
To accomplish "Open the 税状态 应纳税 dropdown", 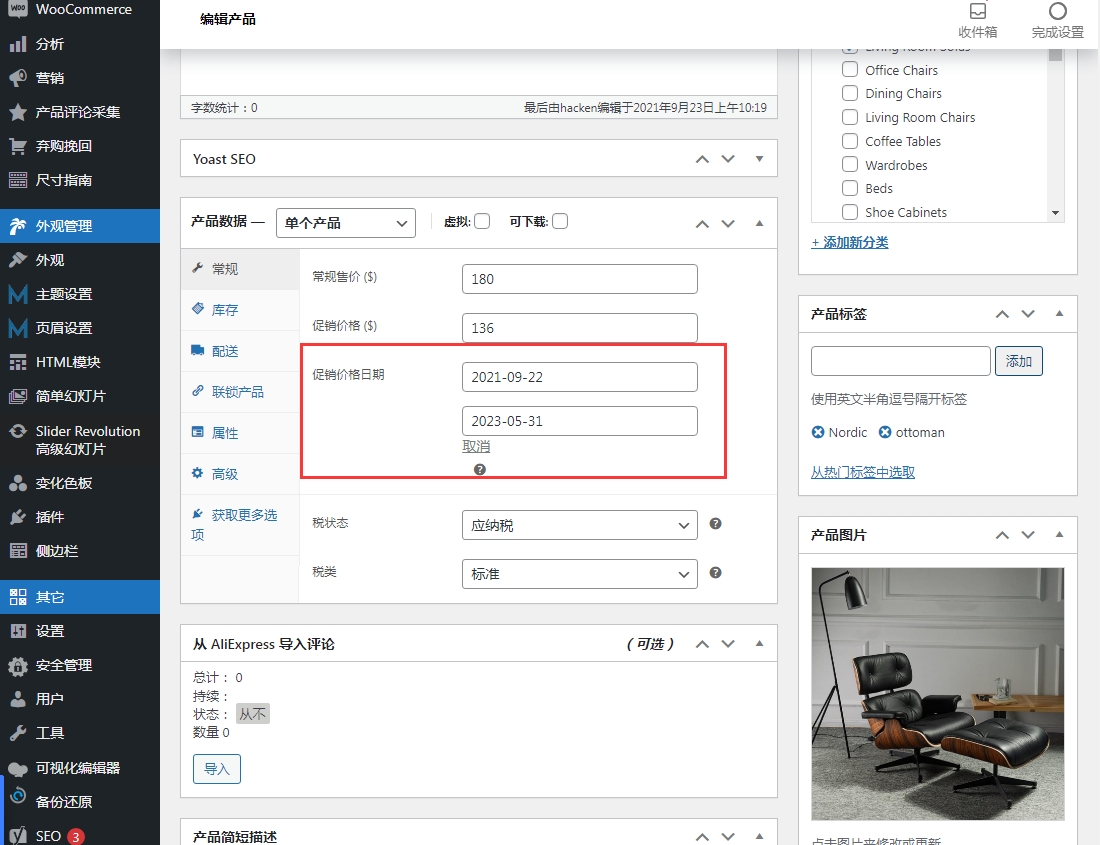I will click(579, 525).
